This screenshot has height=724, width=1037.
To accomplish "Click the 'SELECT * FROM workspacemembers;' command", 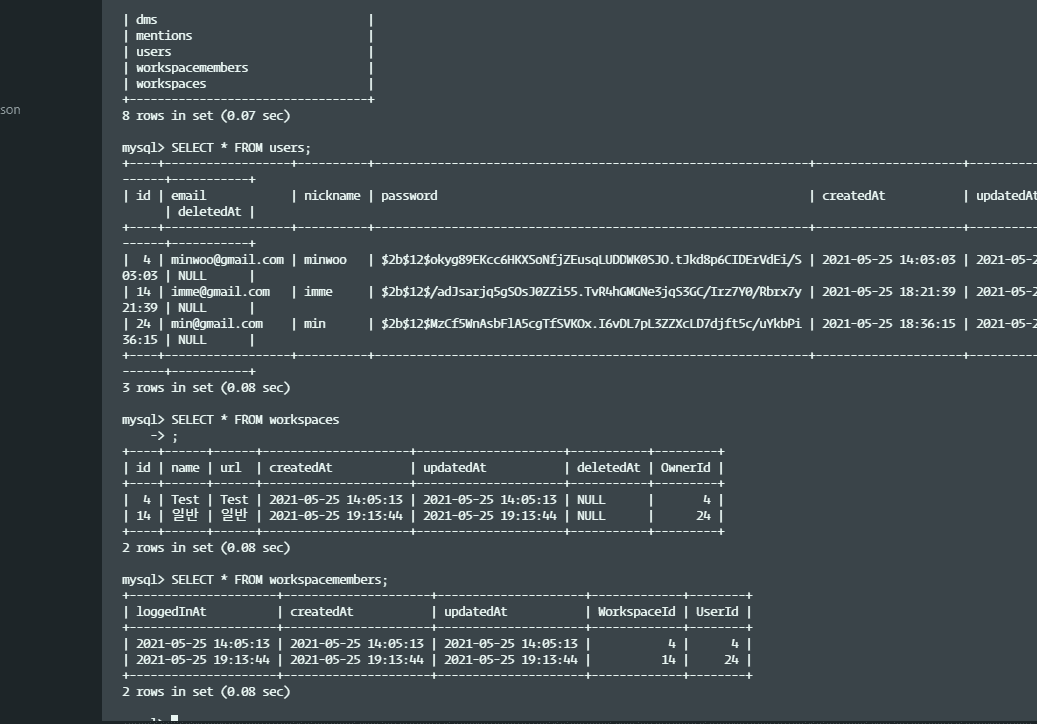I will click(x=279, y=580).
